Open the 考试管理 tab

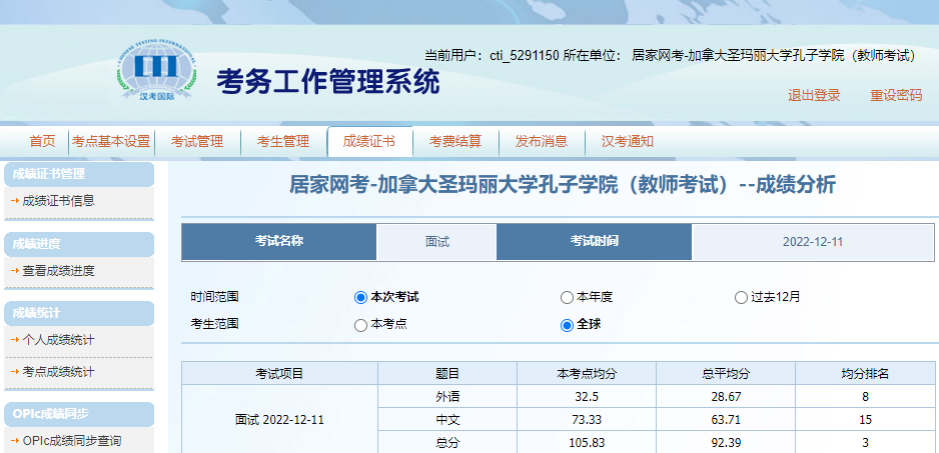(197, 142)
